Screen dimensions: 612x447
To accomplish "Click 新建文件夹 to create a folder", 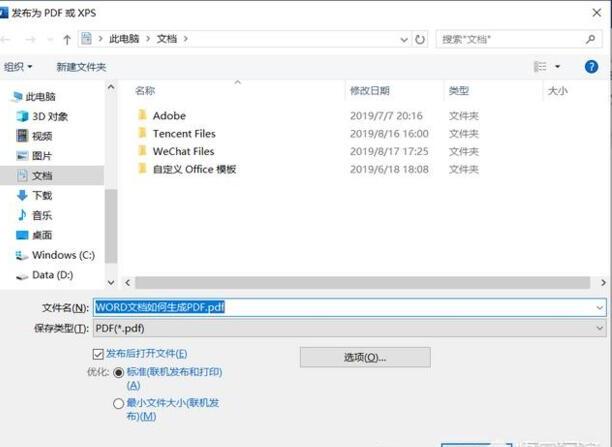I will coord(81,67).
